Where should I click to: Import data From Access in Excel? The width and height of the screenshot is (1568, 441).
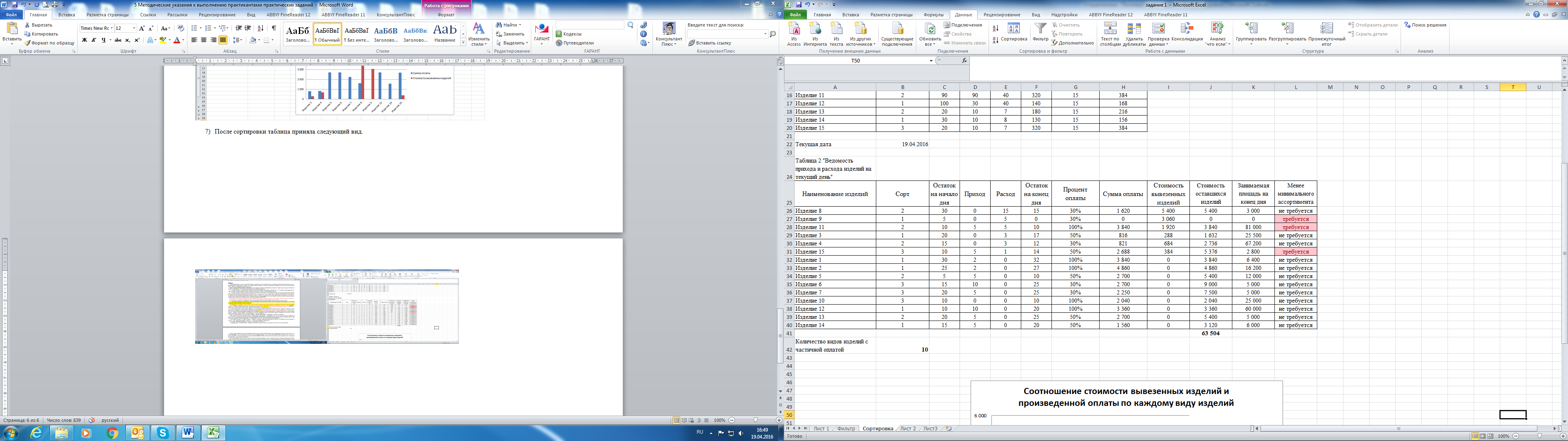pos(794,34)
